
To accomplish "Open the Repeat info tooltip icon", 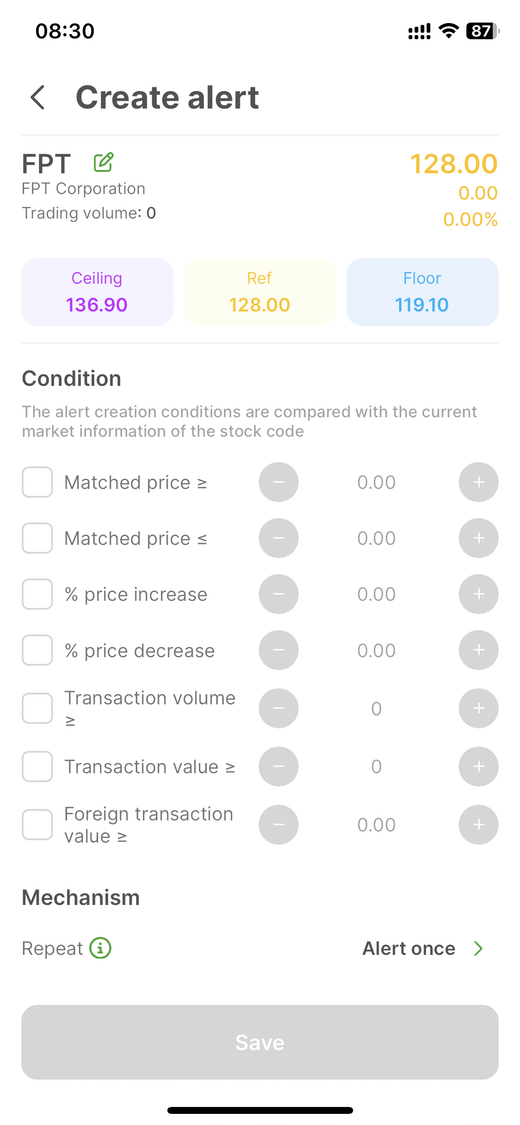I will click(x=100, y=949).
